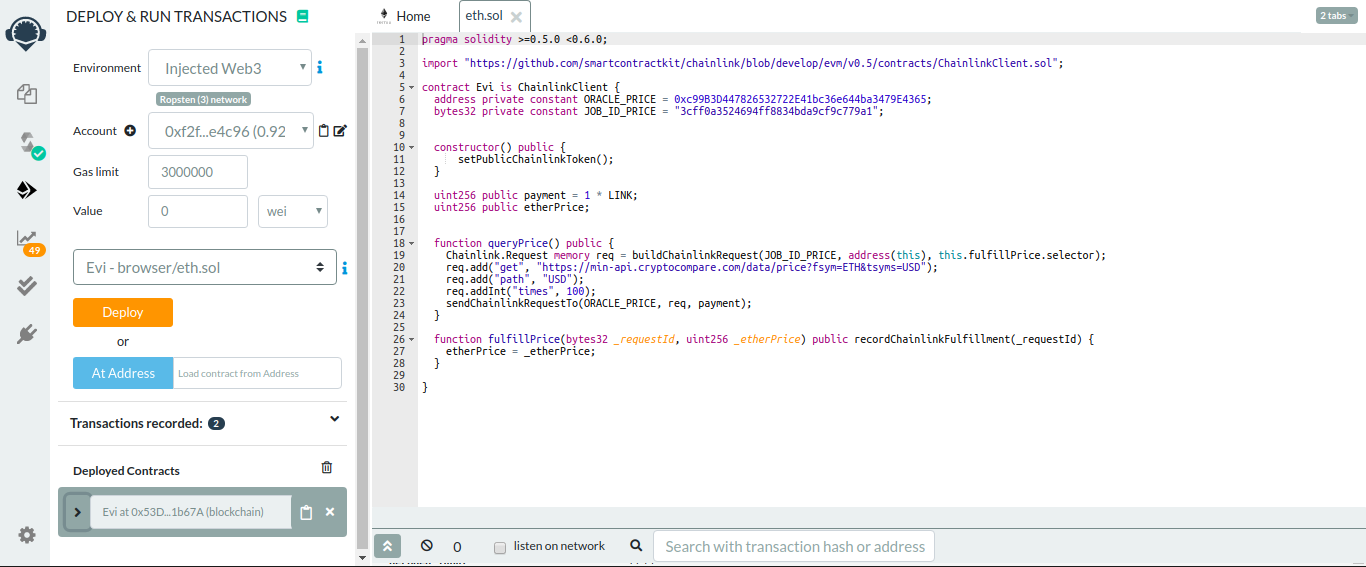Open the Environment dropdown
The height and width of the screenshot is (567, 1366).
click(230, 68)
